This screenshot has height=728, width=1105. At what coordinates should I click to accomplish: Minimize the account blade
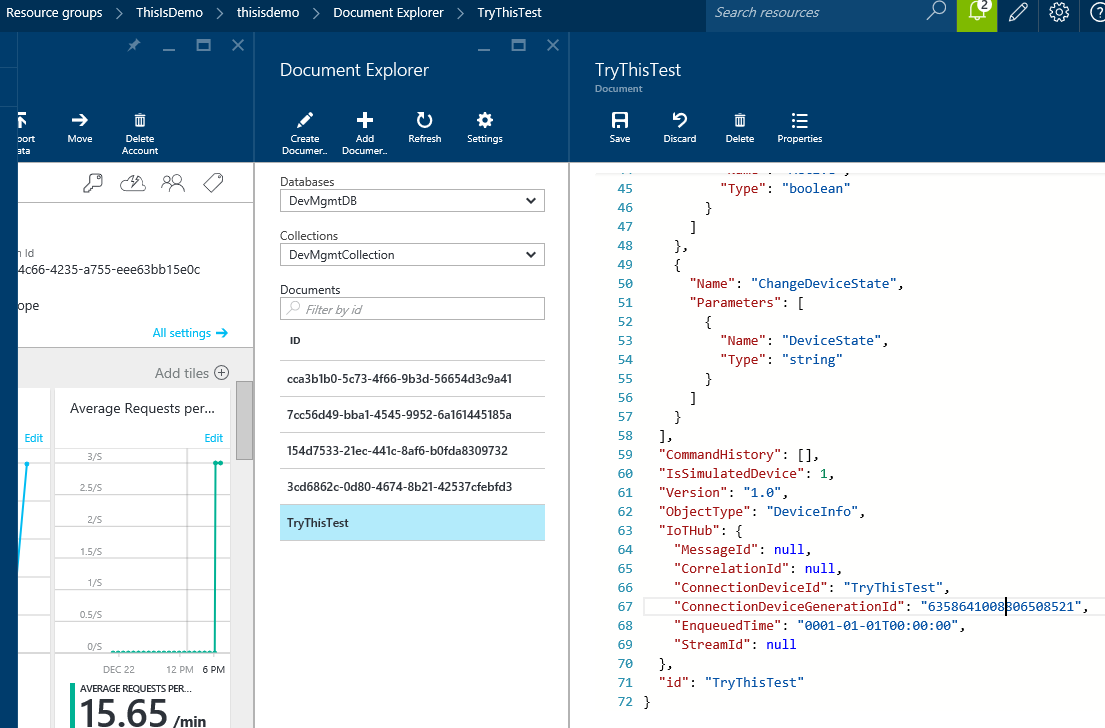168,48
